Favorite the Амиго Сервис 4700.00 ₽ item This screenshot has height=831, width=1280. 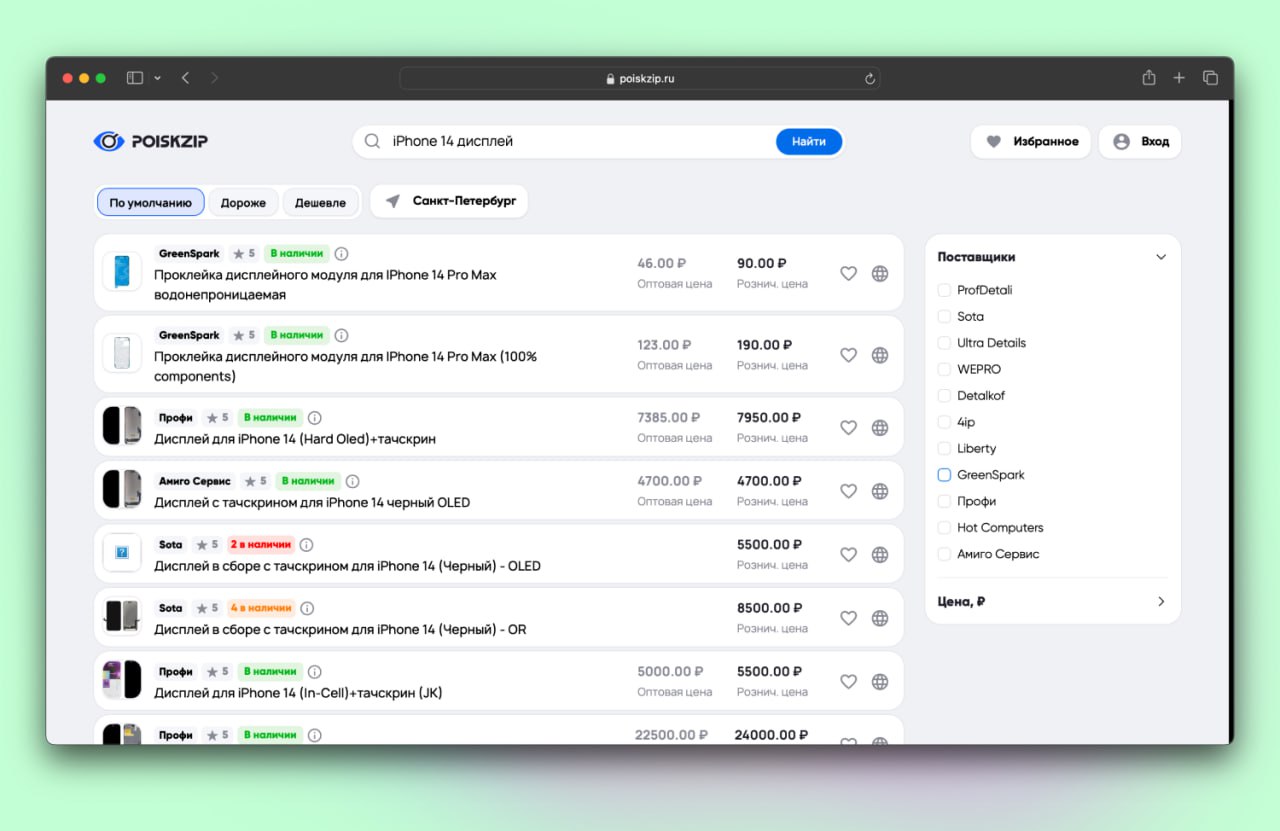(x=848, y=491)
